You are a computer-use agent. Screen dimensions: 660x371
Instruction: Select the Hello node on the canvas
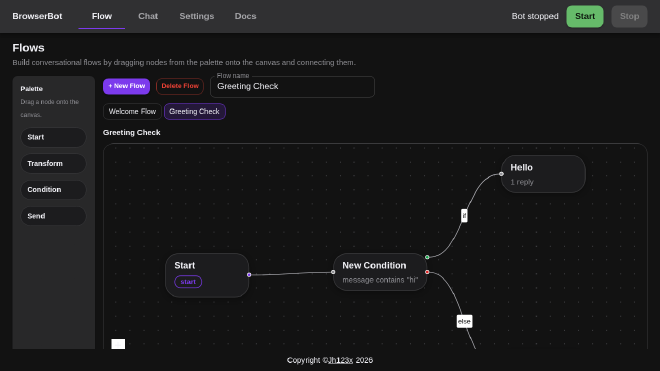coord(543,174)
